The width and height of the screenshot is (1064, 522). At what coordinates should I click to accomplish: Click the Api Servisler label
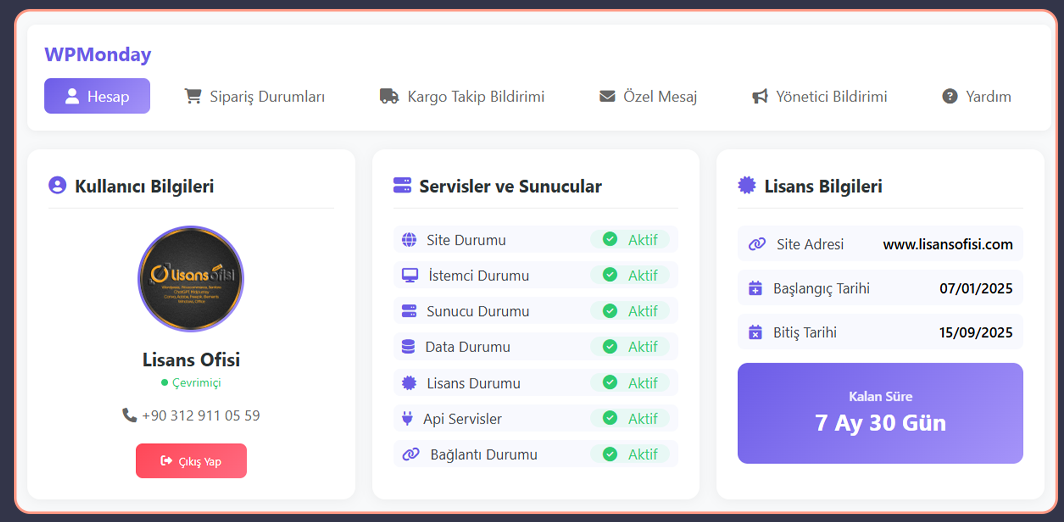coord(463,419)
